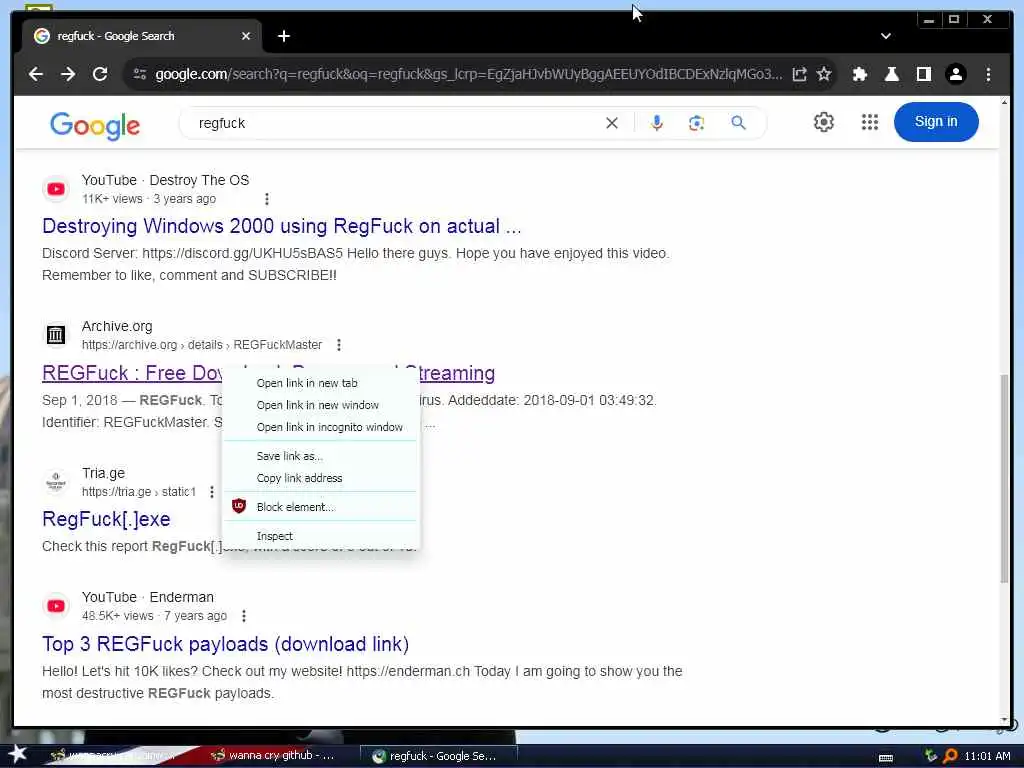Image resolution: width=1024 pixels, height=768 pixels.
Task: Open Chrome three-dot menu
Action: click(988, 74)
